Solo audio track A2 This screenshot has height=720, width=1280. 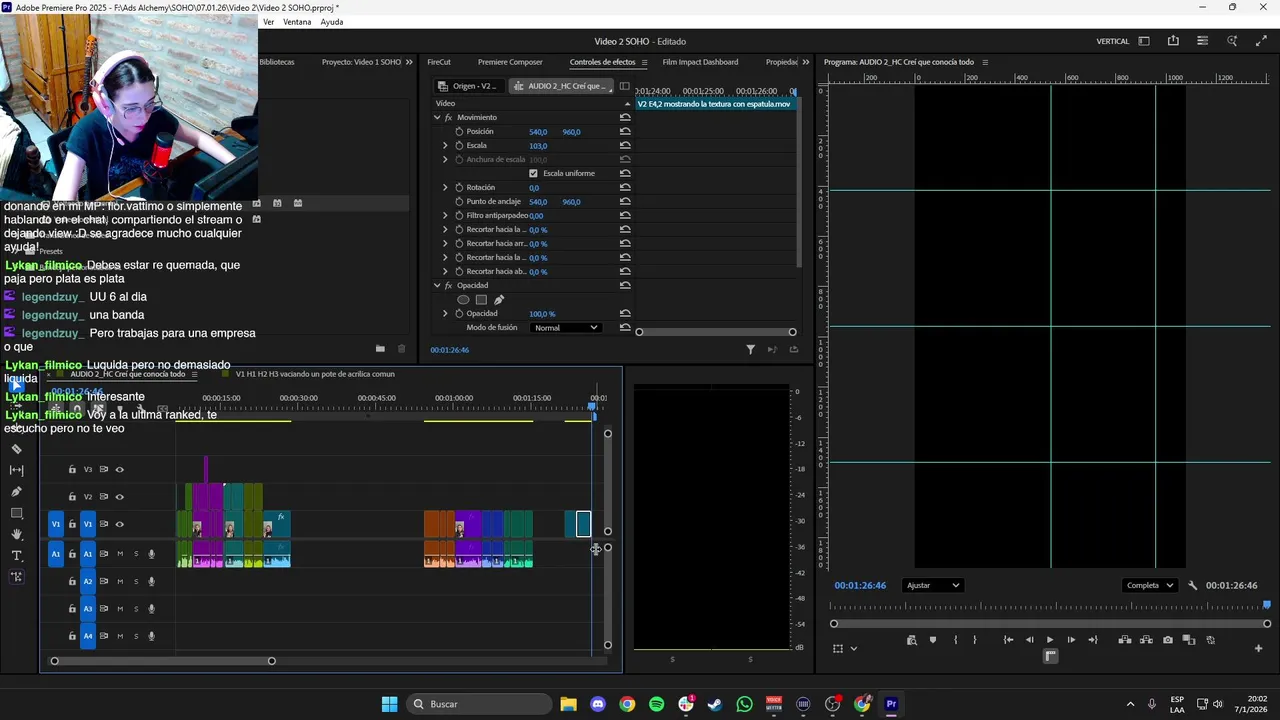(136, 581)
